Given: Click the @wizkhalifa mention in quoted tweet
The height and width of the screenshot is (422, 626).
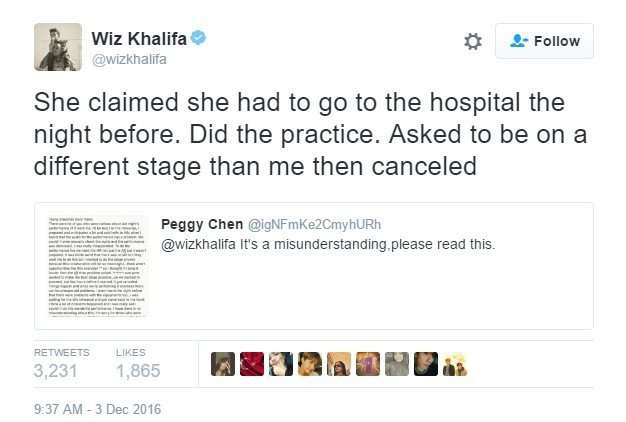Looking at the screenshot, I should [198, 245].
